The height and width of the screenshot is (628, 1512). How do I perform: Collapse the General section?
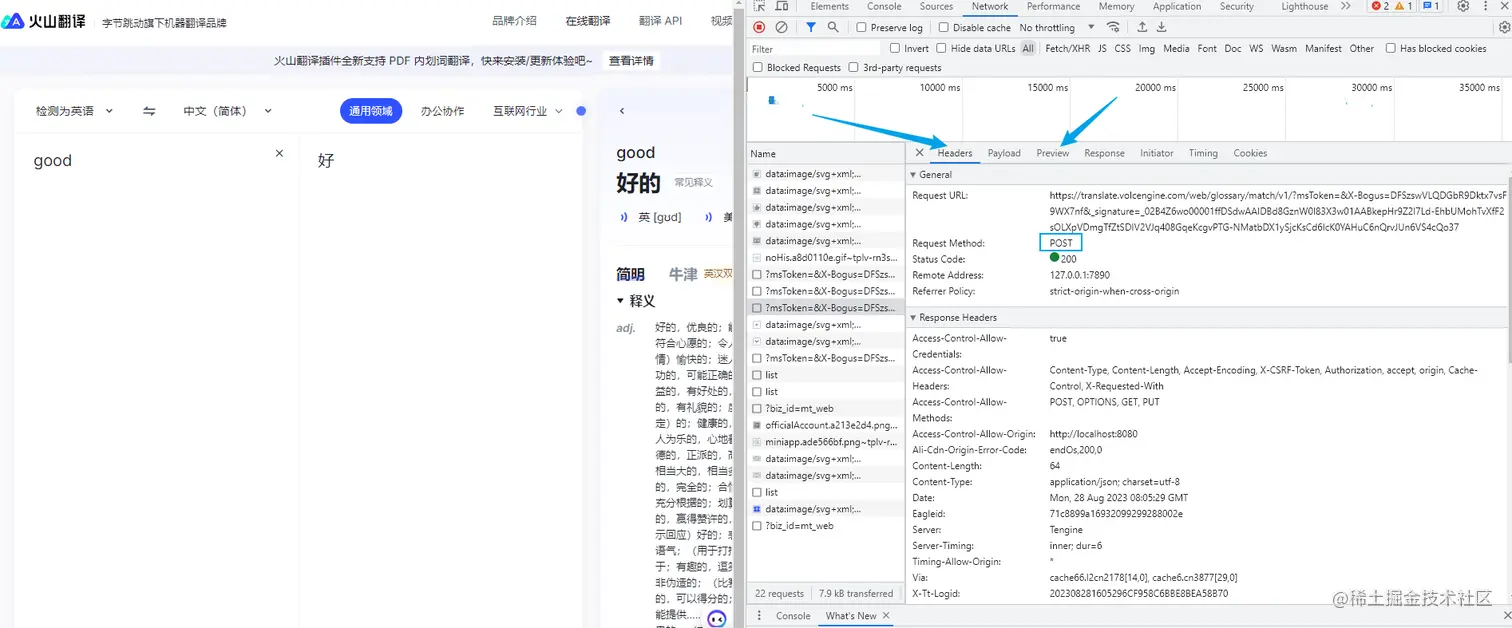pos(914,175)
